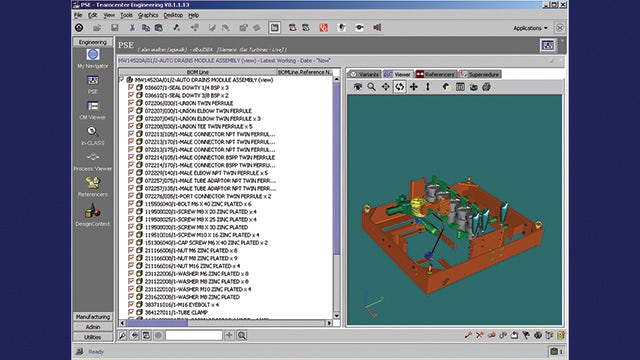Open the Graphics menu

click(x=148, y=15)
